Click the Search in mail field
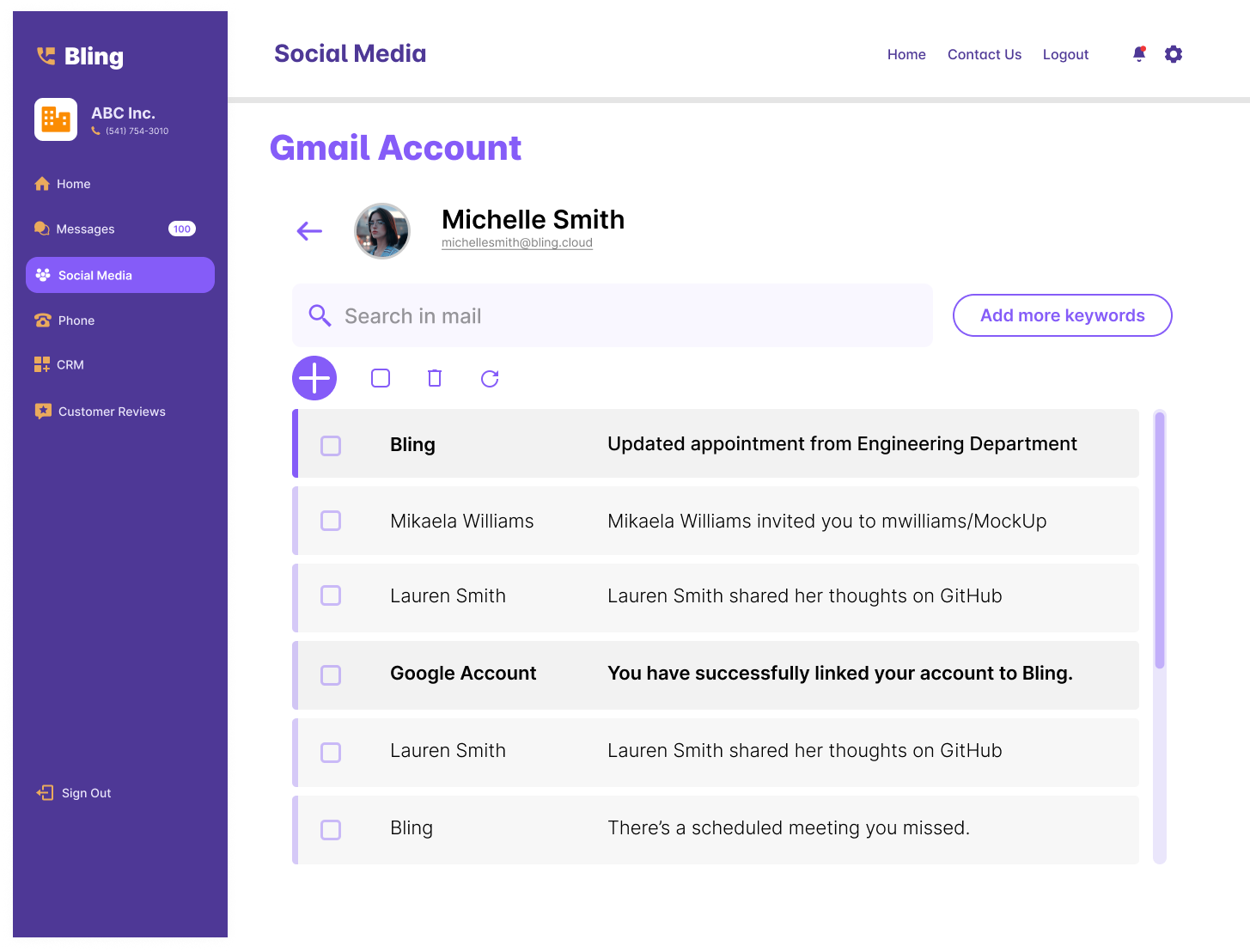The image size is (1250, 952). 613,315
